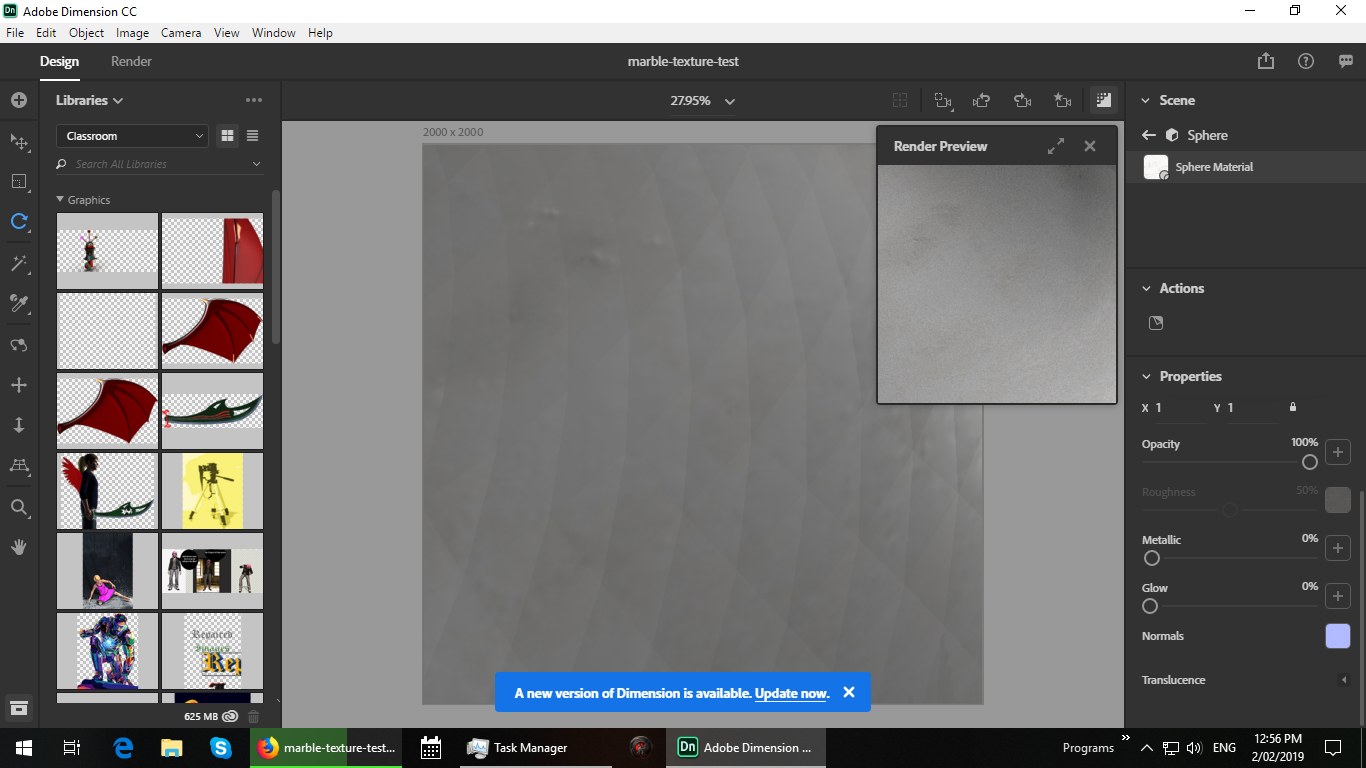Select the Select and Move tool

point(19,141)
